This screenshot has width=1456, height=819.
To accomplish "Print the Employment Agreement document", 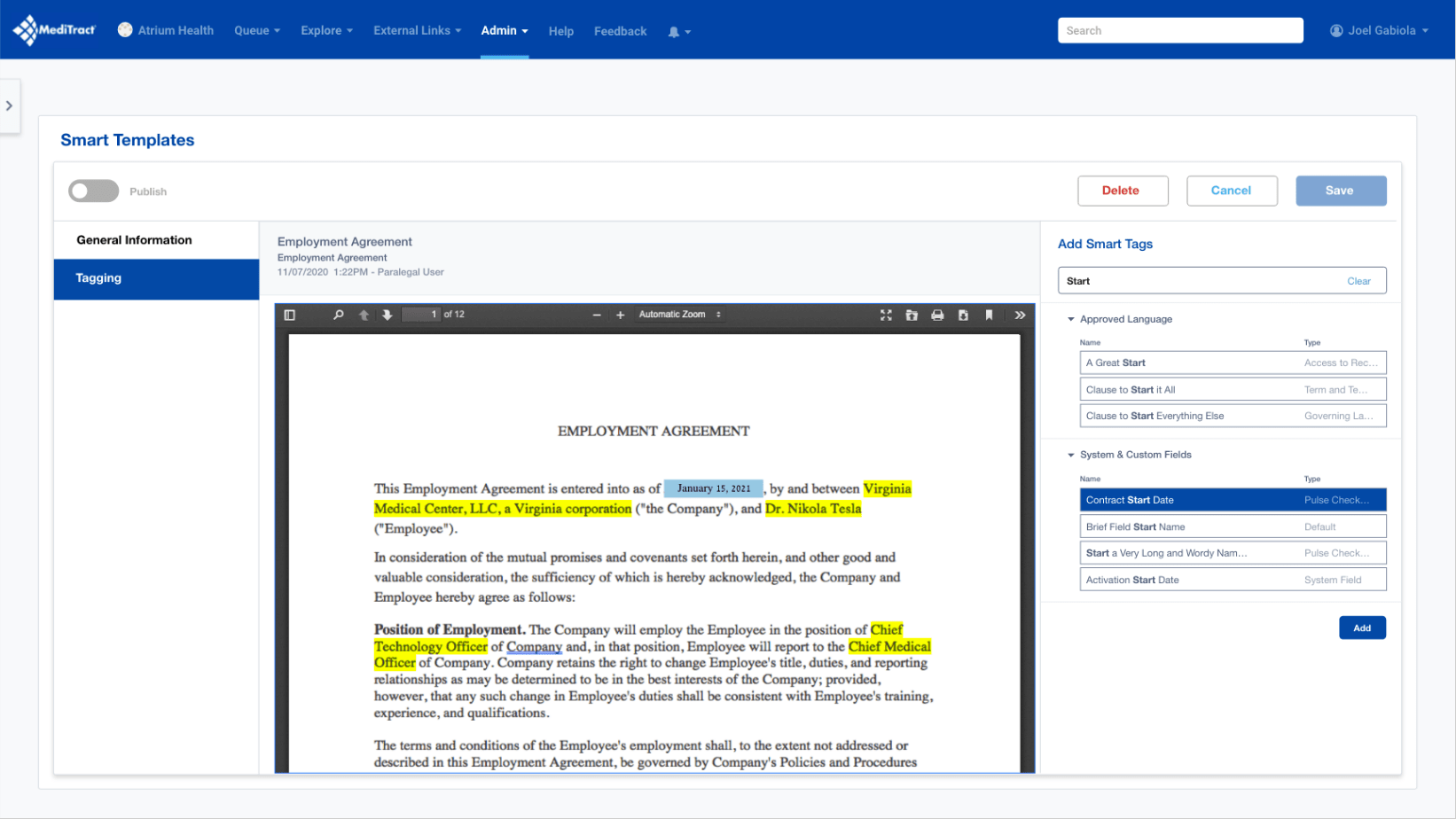I will [937, 315].
